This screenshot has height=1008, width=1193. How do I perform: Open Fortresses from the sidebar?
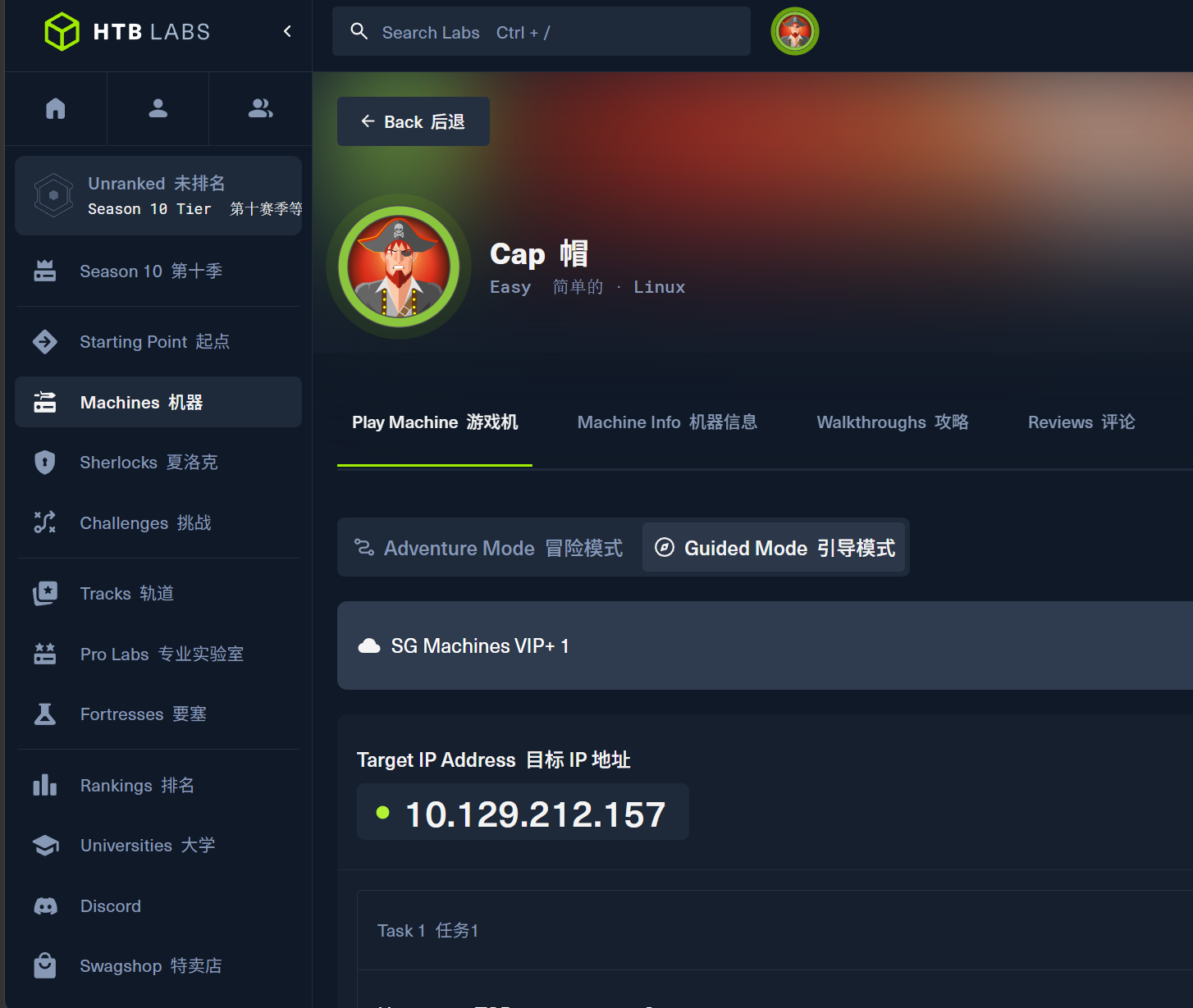pyautogui.click(x=158, y=714)
